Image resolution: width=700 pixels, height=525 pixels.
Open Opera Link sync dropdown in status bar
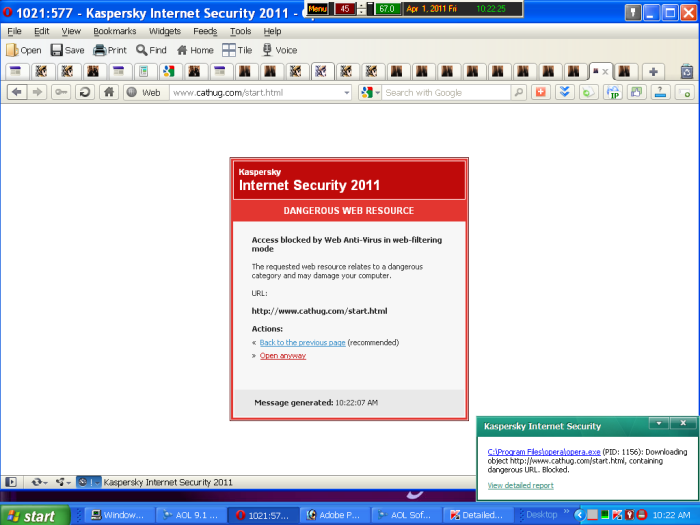39,482
